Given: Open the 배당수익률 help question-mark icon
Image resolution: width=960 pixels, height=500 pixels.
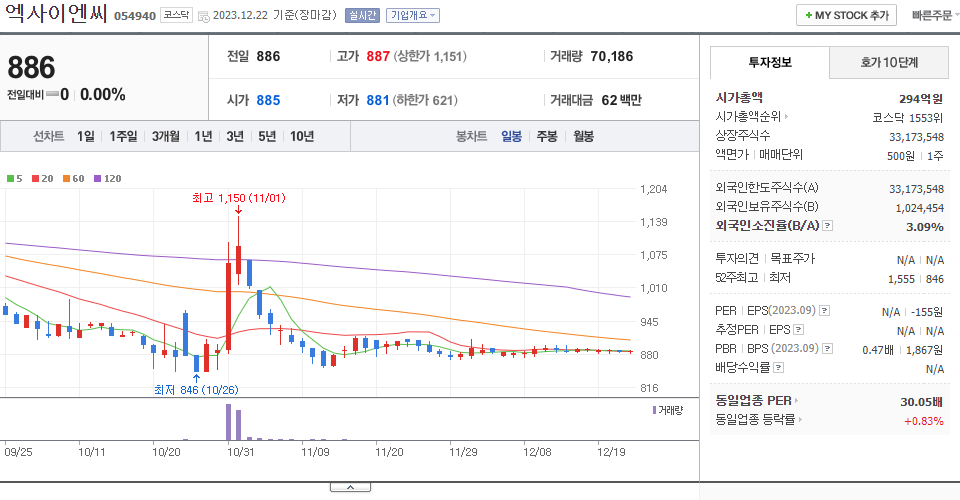Looking at the screenshot, I should pyautogui.click(x=779, y=368).
